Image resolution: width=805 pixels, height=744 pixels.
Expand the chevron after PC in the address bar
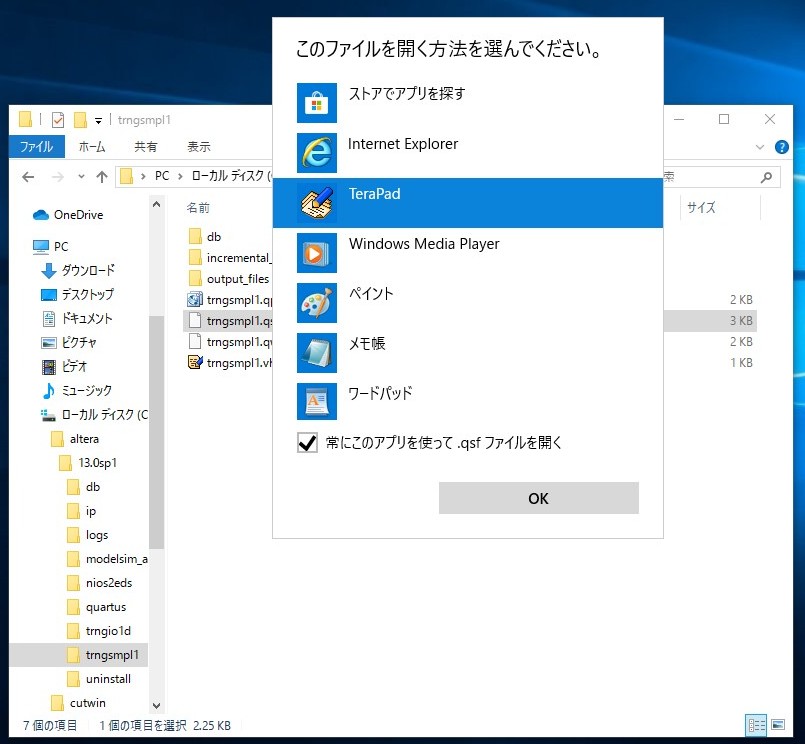pos(180,177)
